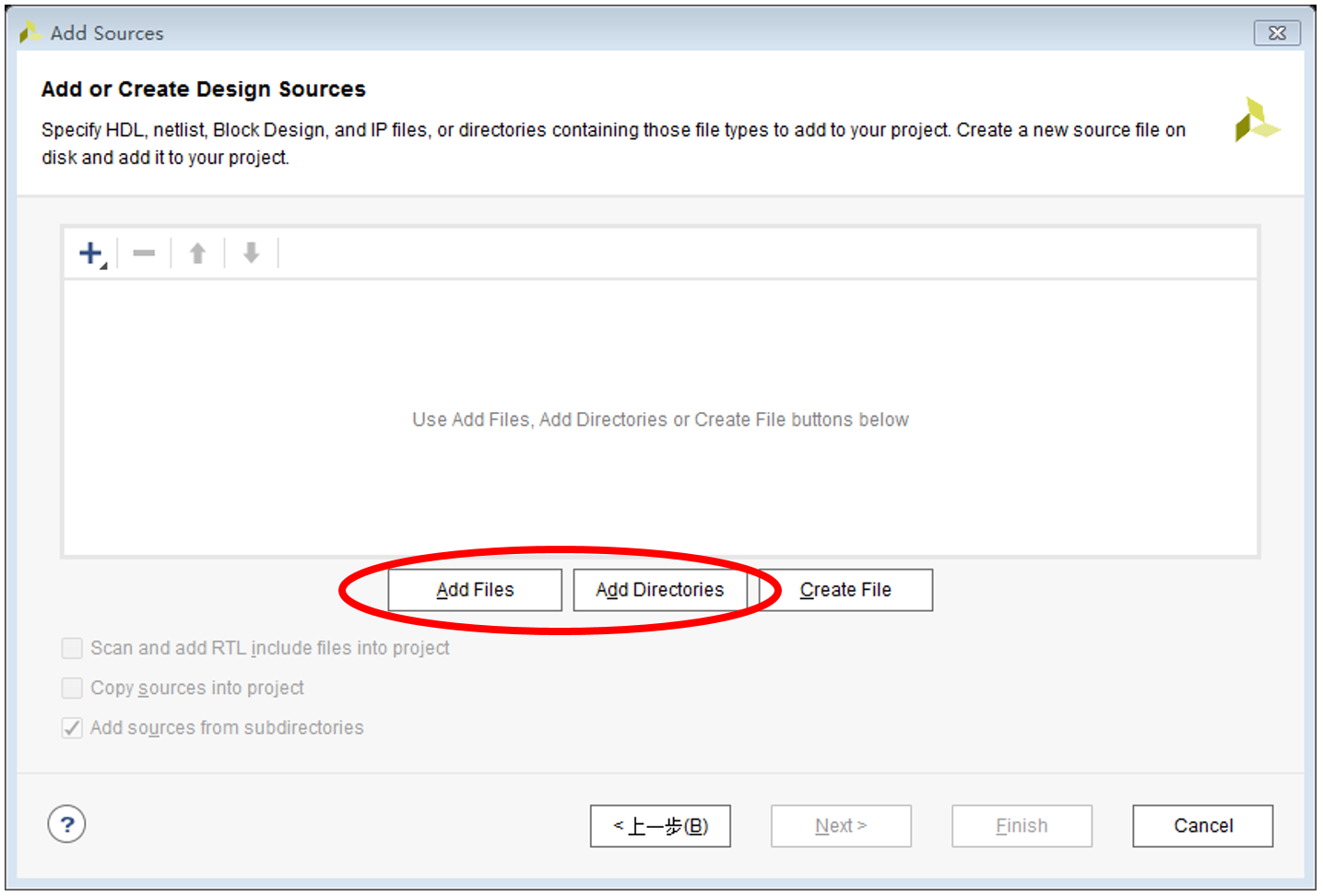Click the Vivado logo in the header
The image size is (1323, 896).
click(1256, 121)
